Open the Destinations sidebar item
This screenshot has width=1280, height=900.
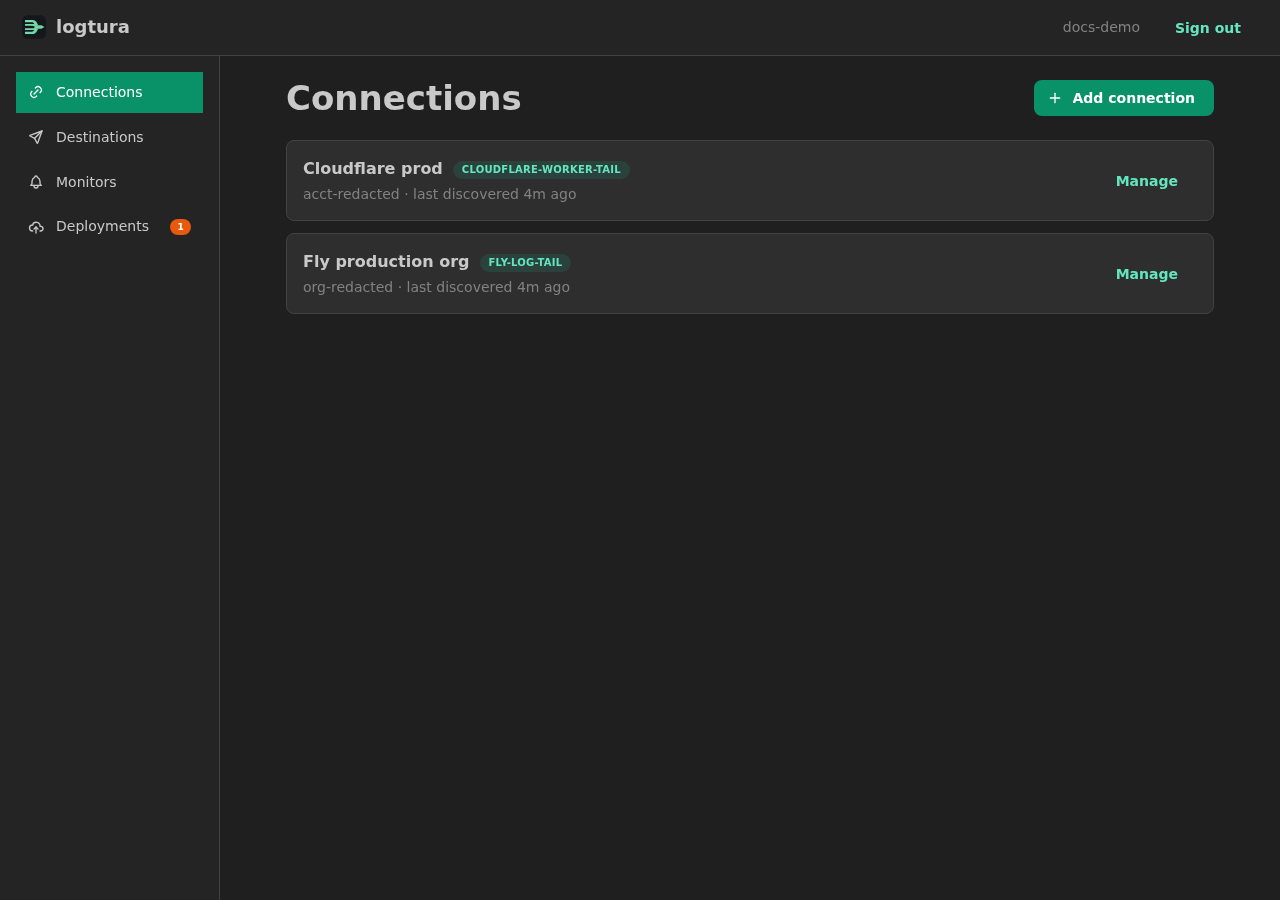tap(110, 137)
